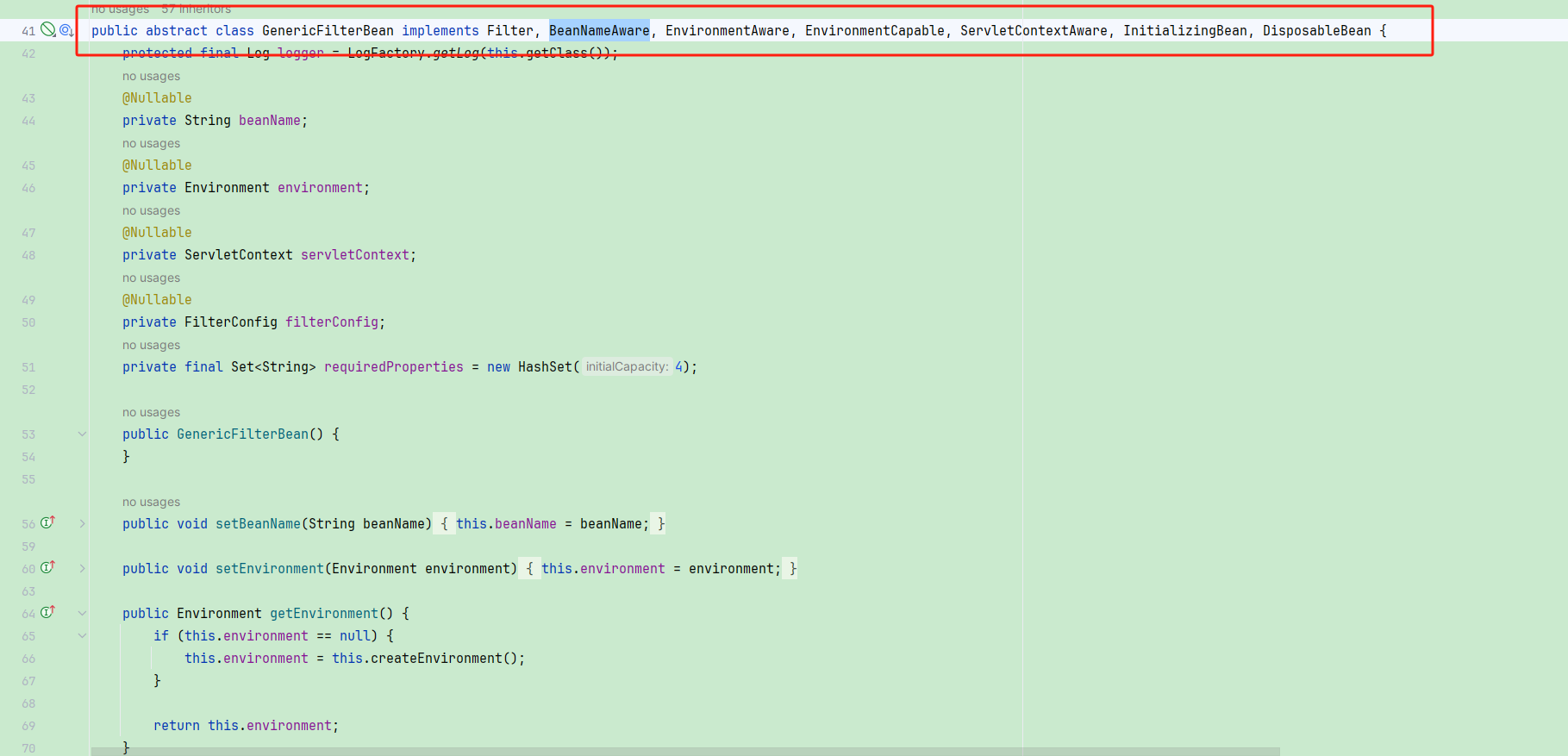Screen dimensions: 1568x756
Task: Click 'no usages' hint above GenericFilterBean constructor
Action: click(x=152, y=412)
